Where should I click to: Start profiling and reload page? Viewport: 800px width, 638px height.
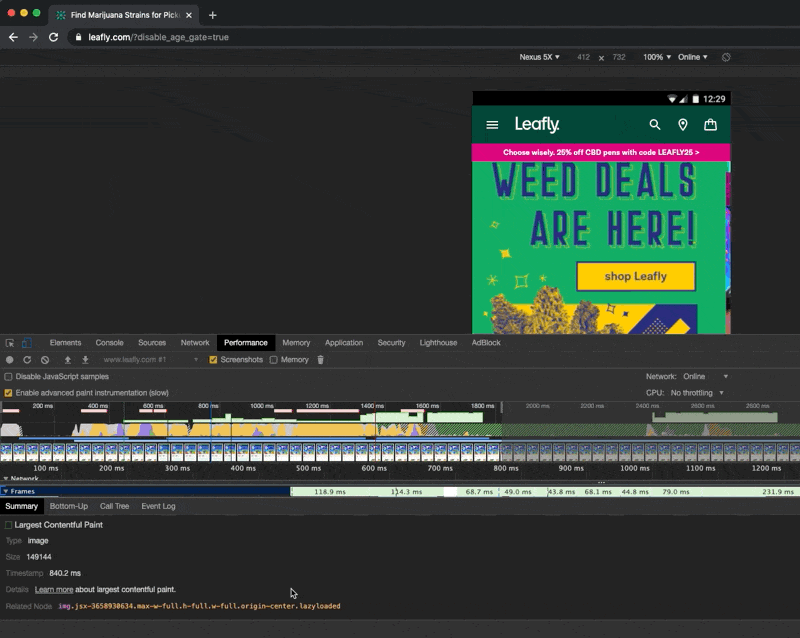pos(27,360)
